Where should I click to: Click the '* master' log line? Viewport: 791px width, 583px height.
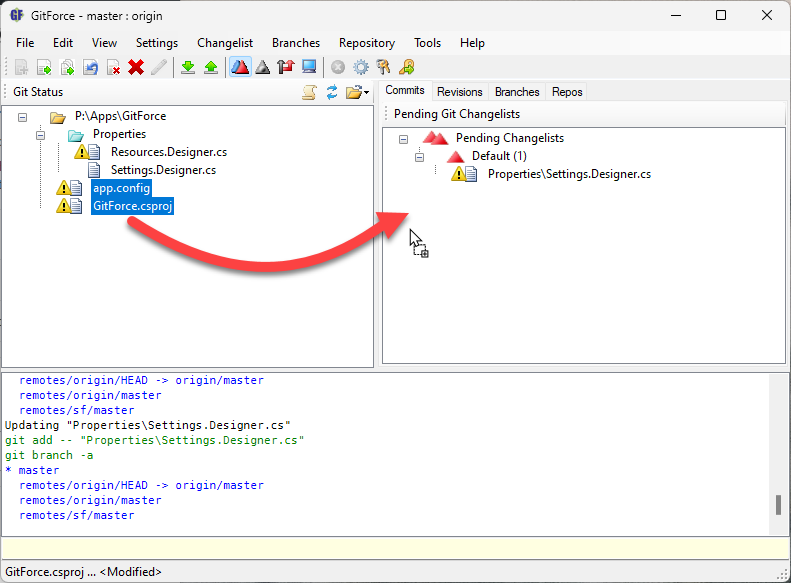32,471
